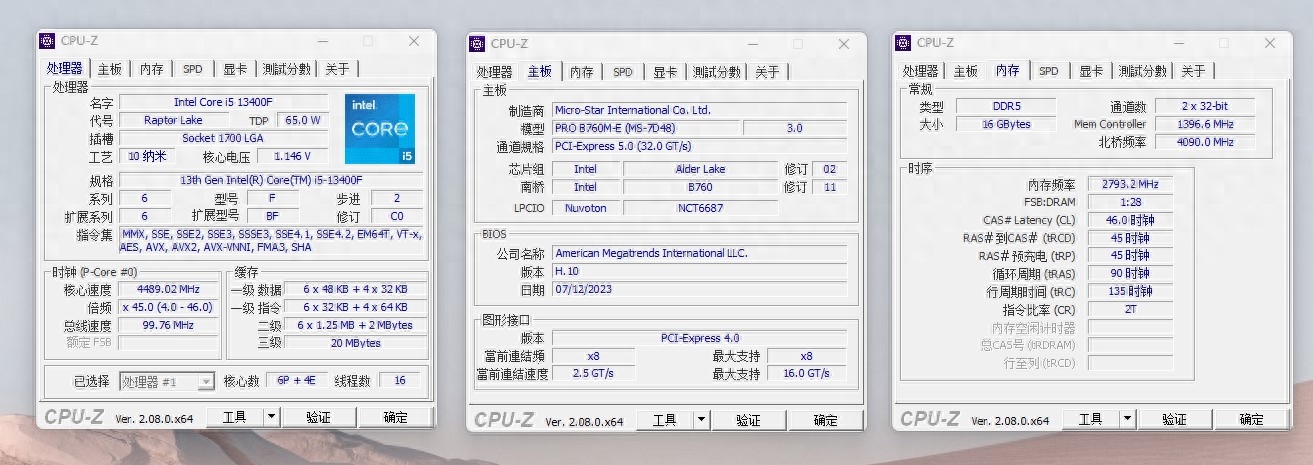Screen dimensions: 1313x465
Task: Click the CPU-Z app icon in left window title bar
Action: pyautogui.click(x=47, y=41)
